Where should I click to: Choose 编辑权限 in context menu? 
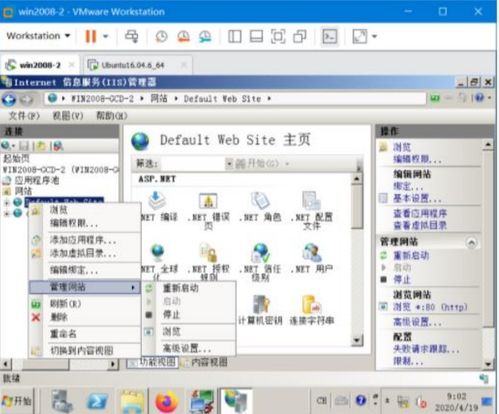point(84,223)
